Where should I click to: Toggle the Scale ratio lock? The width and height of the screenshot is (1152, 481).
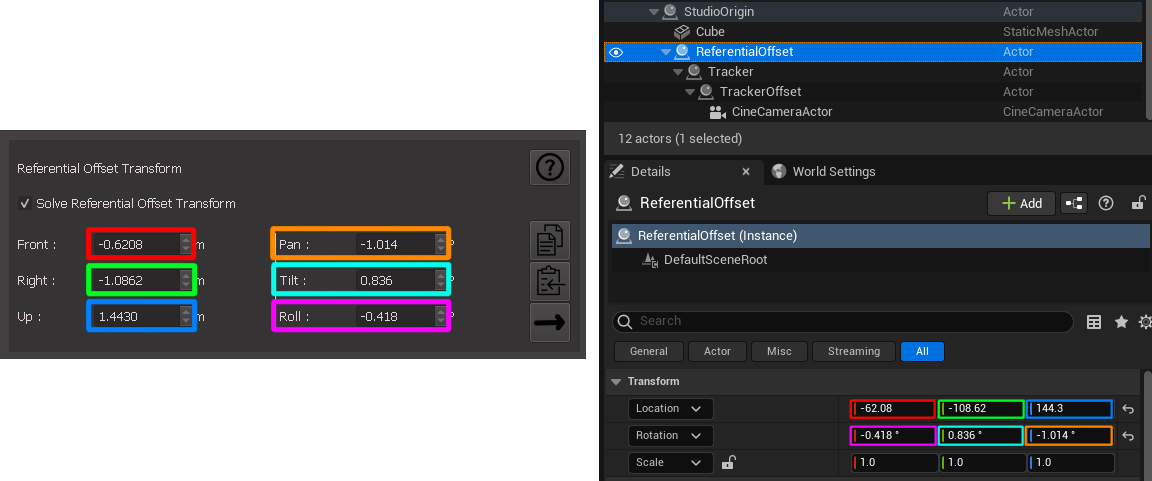tap(729, 462)
